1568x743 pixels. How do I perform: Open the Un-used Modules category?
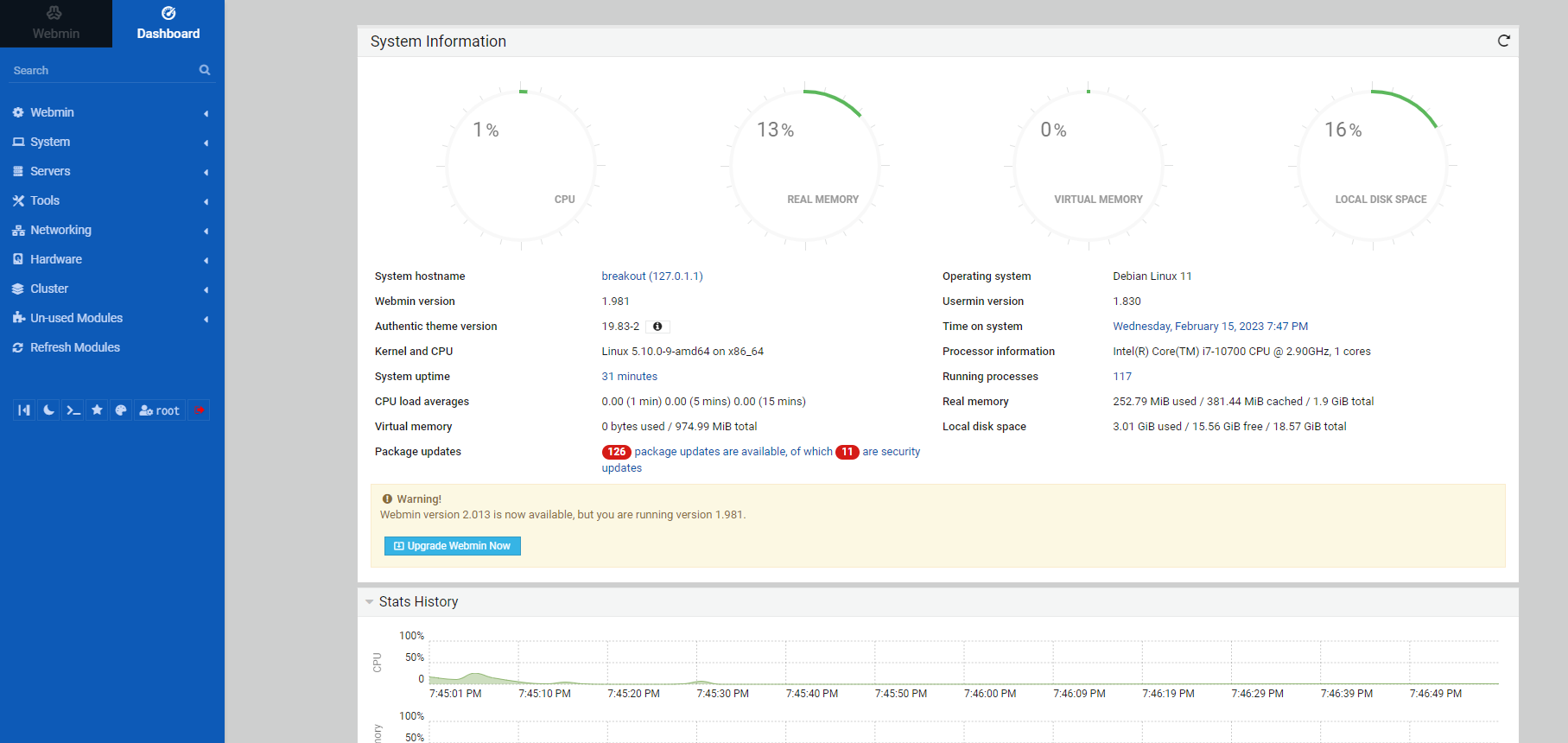pyautogui.click(x=76, y=318)
